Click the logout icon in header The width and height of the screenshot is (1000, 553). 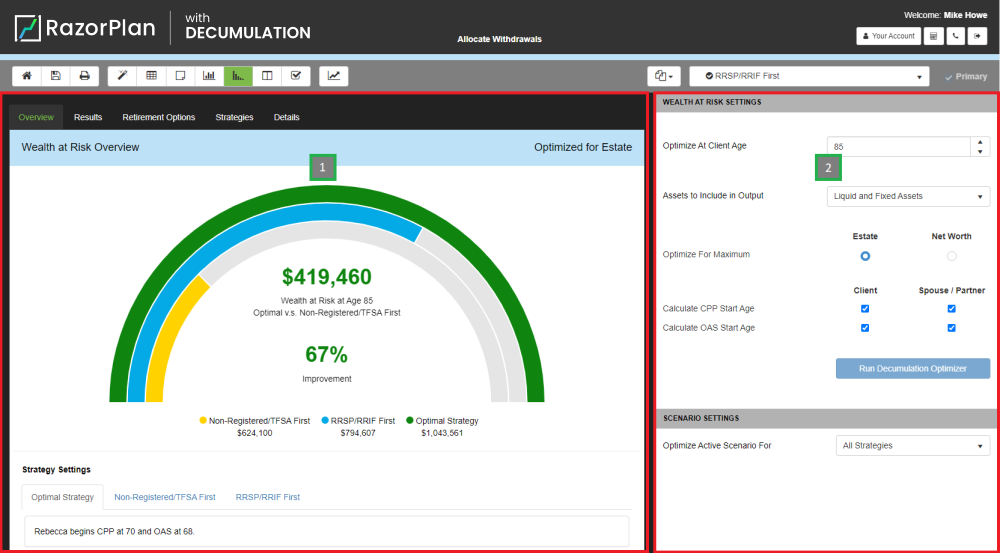(978, 36)
